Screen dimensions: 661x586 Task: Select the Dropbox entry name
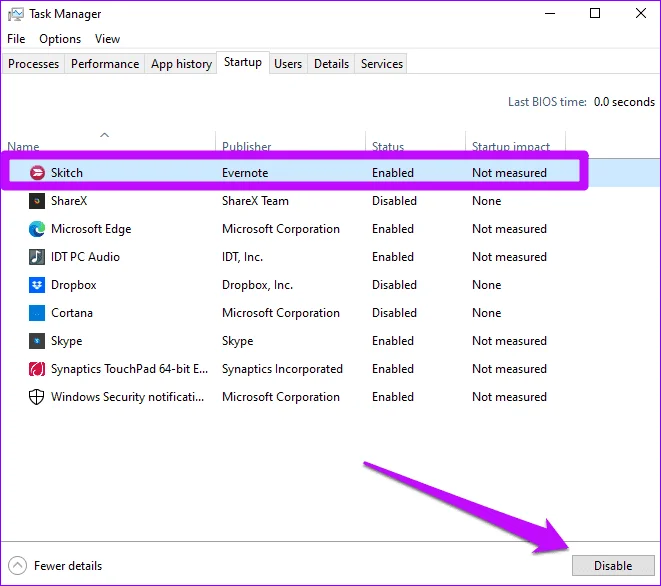click(74, 285)
